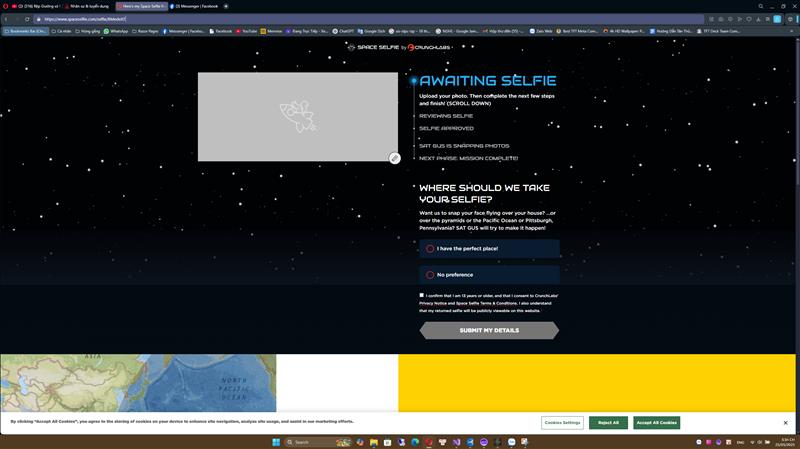Click the Reject All cookies button
This screenshot has height=449, width=800.
click(x=608, y=423)
